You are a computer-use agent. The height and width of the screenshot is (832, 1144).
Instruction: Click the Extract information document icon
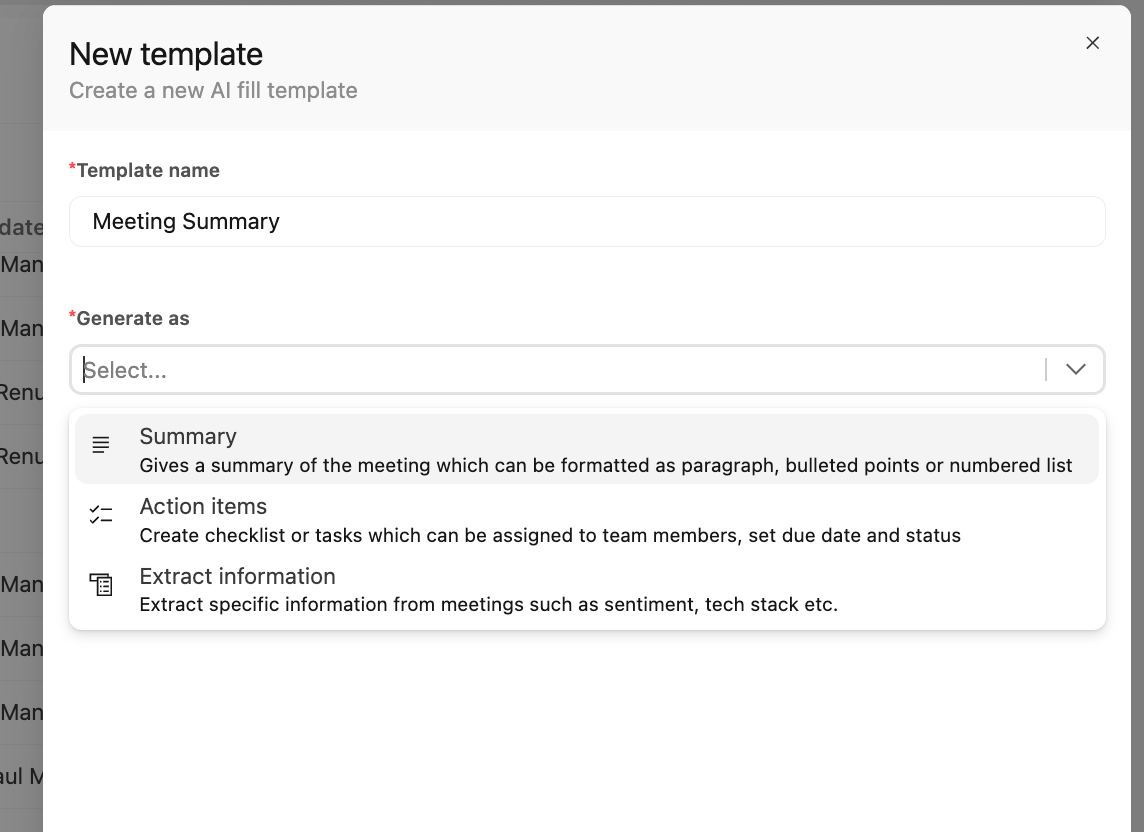point(101,585)
